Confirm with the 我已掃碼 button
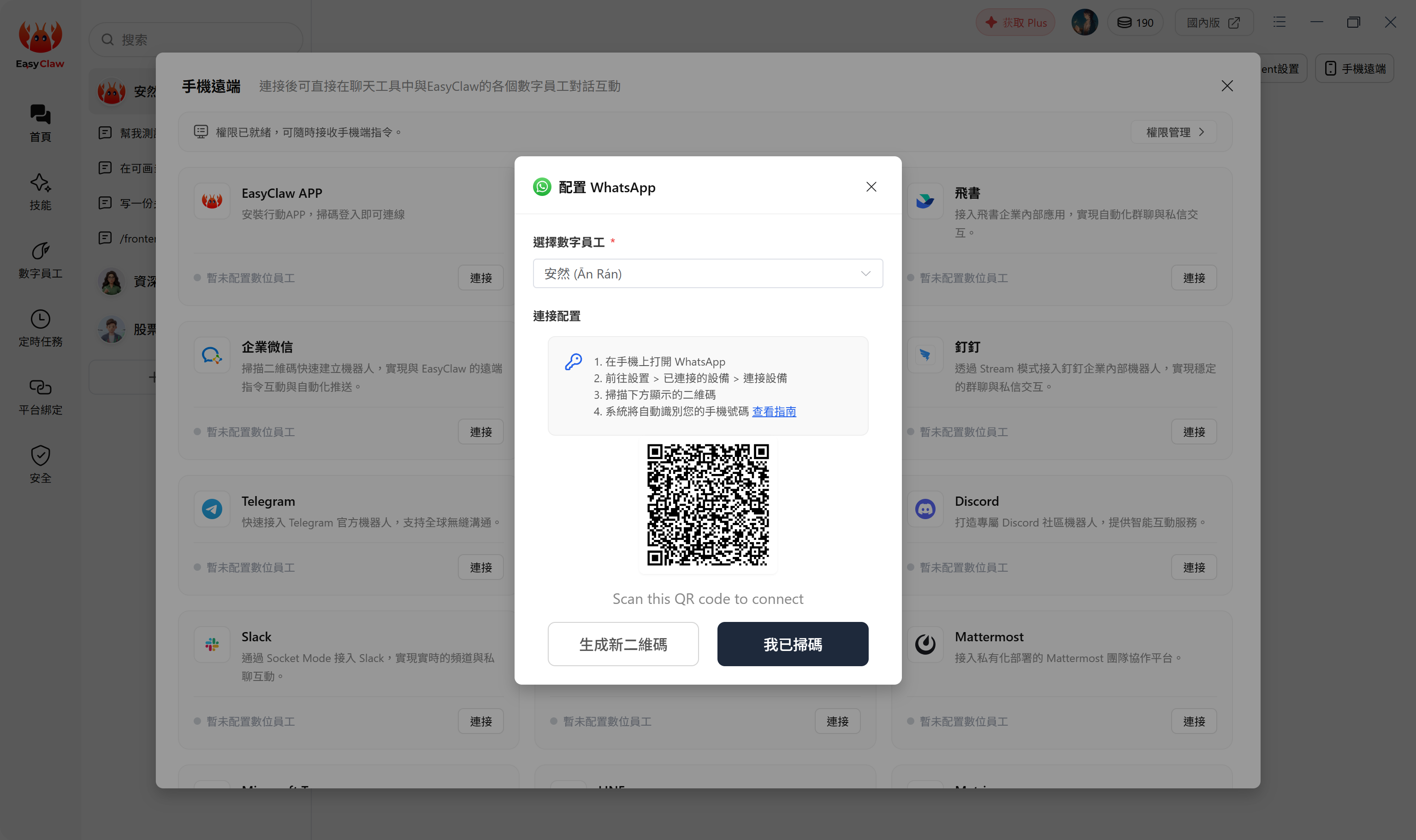Image resolution: width=1416 pixels, height=840 pixels. pyautogui.click(x=792, y=644)
